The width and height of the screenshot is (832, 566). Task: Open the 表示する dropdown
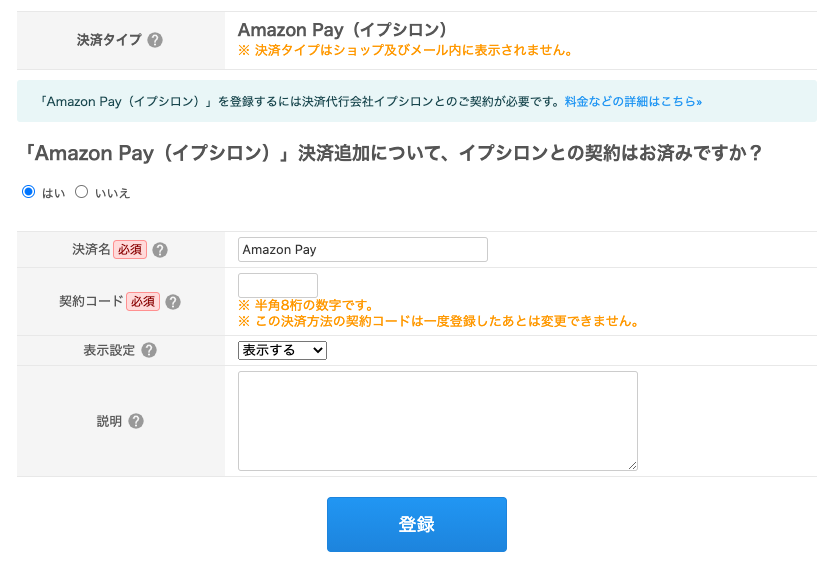(x=282, y=350)
